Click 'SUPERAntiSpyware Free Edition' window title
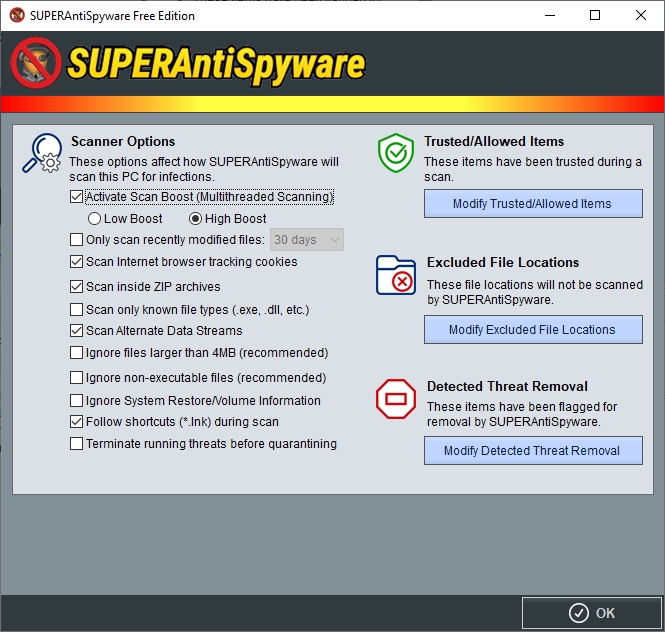Screen dimensions: 665x632 tap(112, 16)
